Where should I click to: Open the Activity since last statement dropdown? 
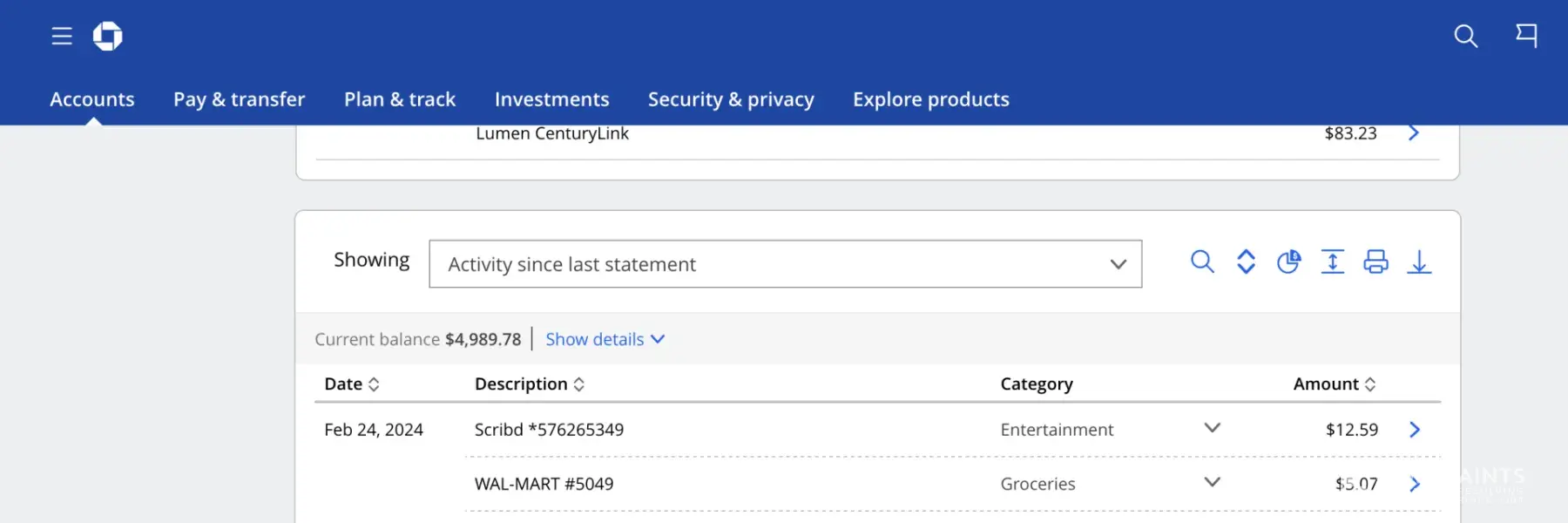[785, 264]
